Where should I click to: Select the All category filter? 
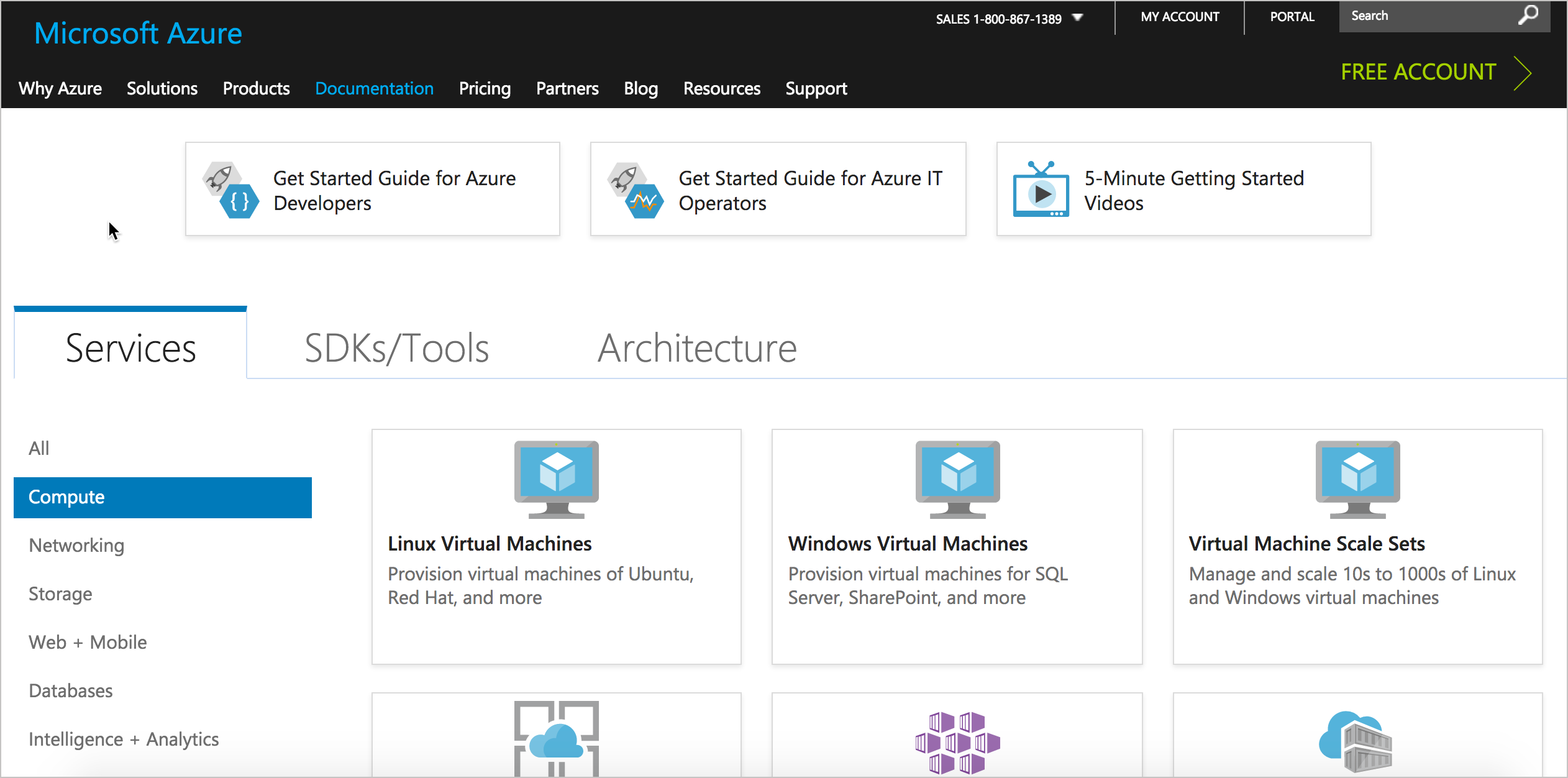(39, 448)
